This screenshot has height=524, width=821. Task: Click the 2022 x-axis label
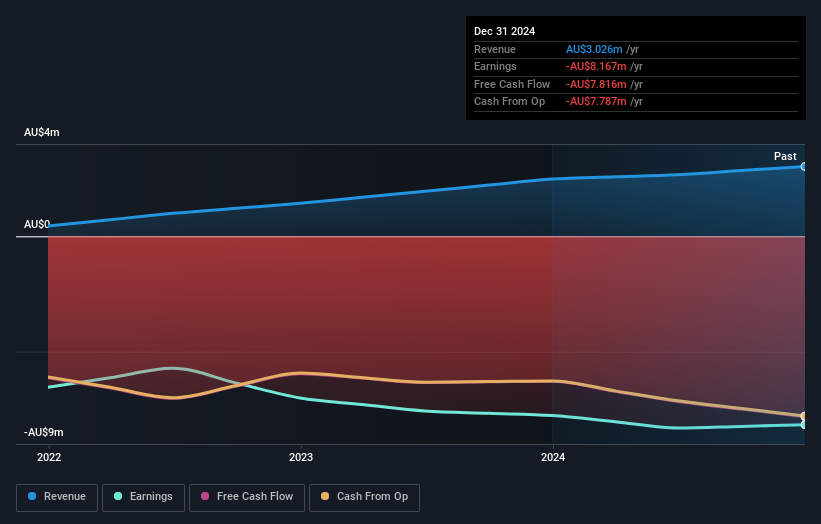(x=49, y=457)
